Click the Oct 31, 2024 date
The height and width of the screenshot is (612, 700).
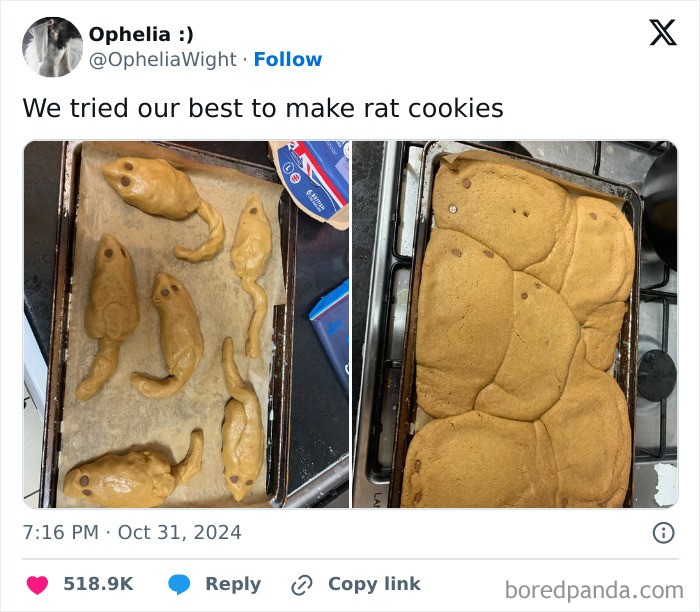tap(179, 533)
